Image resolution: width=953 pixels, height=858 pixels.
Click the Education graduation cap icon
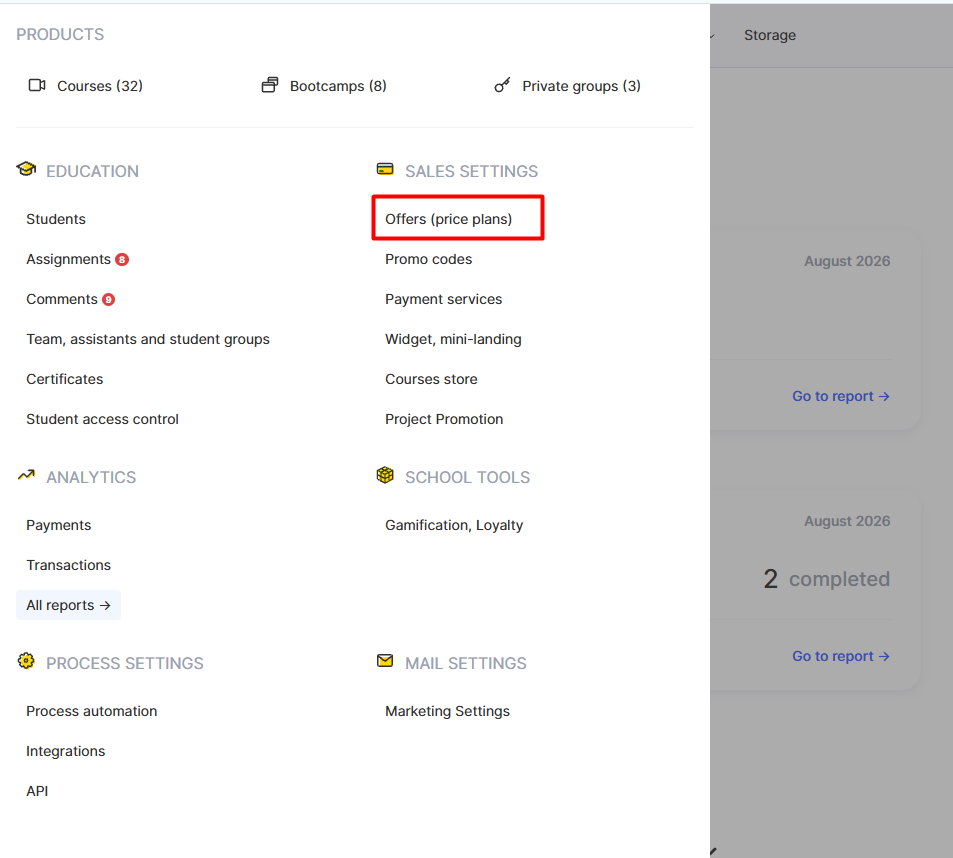coord(26,169)
